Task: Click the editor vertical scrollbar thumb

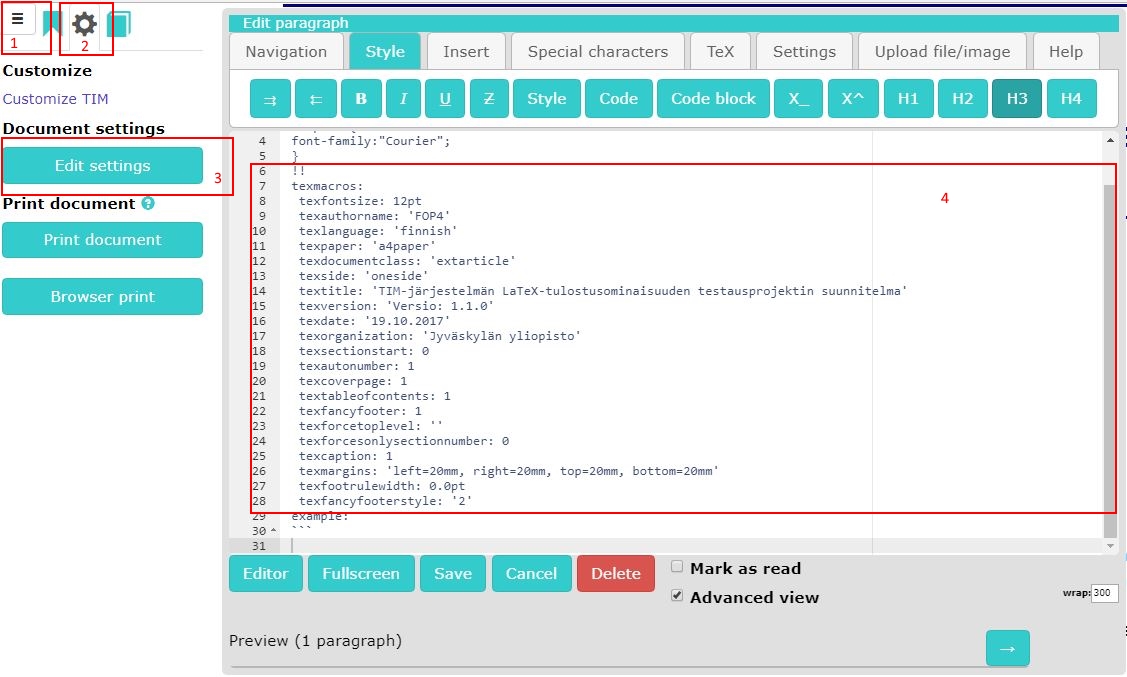Action: (x=1110, y=359)
